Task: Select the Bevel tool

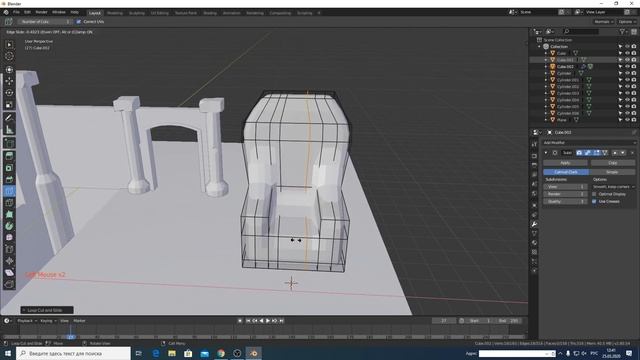Action: pos(9,180)
